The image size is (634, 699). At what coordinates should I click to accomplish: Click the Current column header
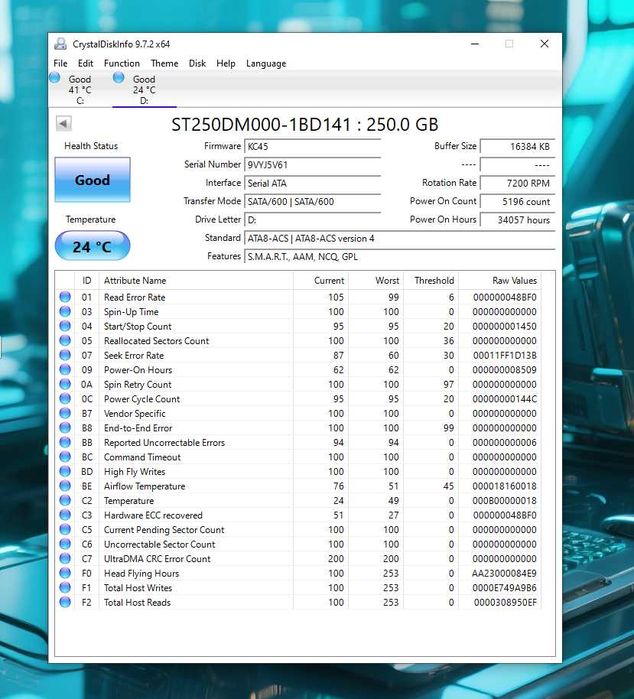point(321,280)
